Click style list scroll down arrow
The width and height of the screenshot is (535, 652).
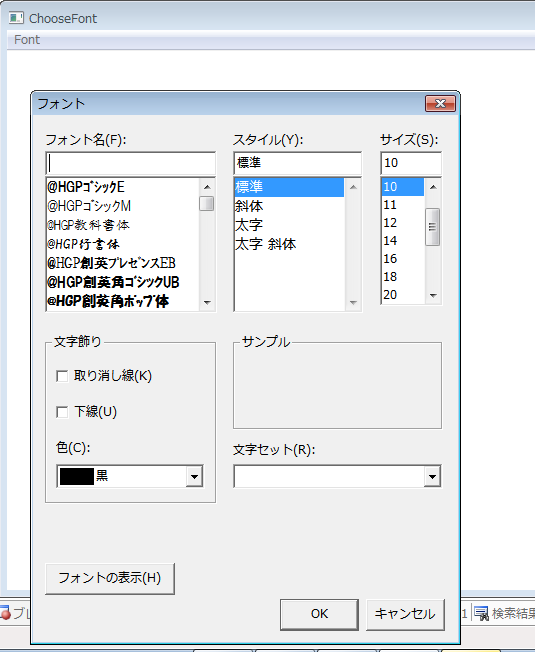tap(353, 302)
